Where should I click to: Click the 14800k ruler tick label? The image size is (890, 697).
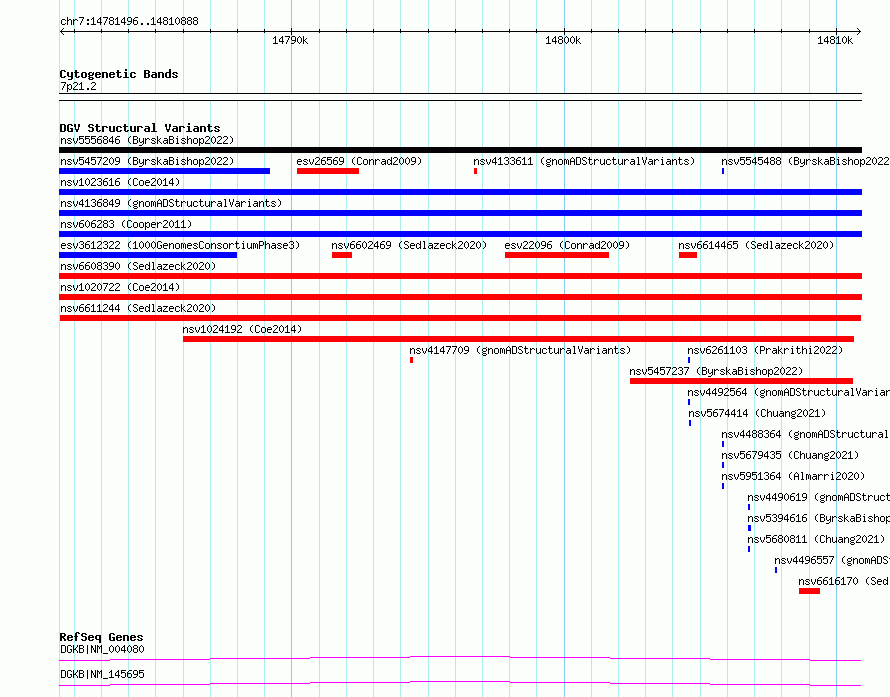563,40
